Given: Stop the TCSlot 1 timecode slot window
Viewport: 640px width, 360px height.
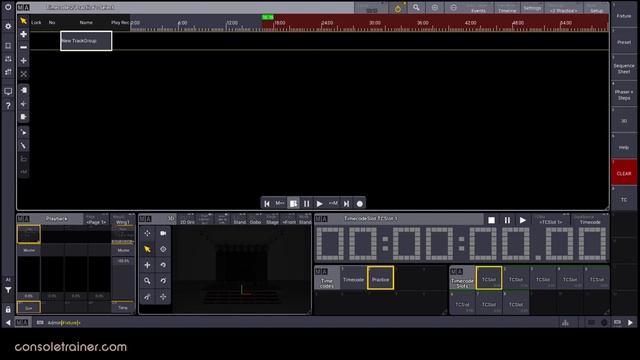Looking at the screenshot, I should 491,220.
